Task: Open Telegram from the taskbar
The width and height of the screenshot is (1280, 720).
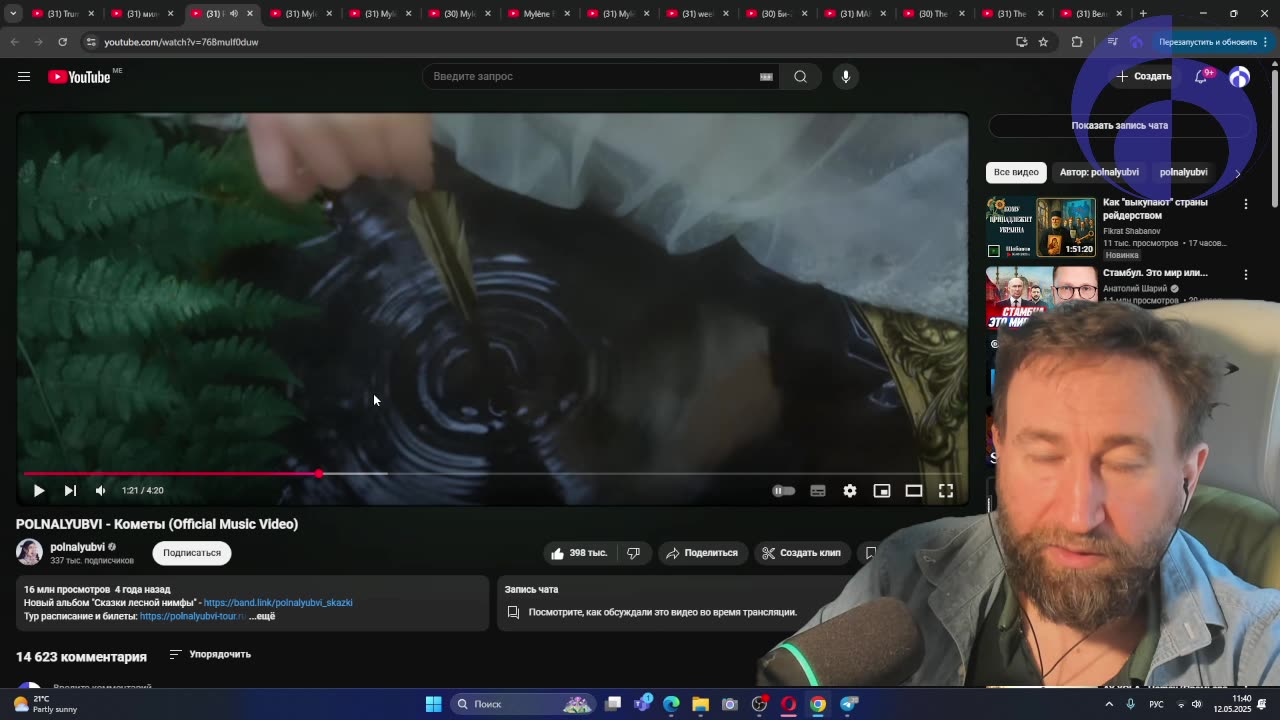Action: click(x=848, y=704)
